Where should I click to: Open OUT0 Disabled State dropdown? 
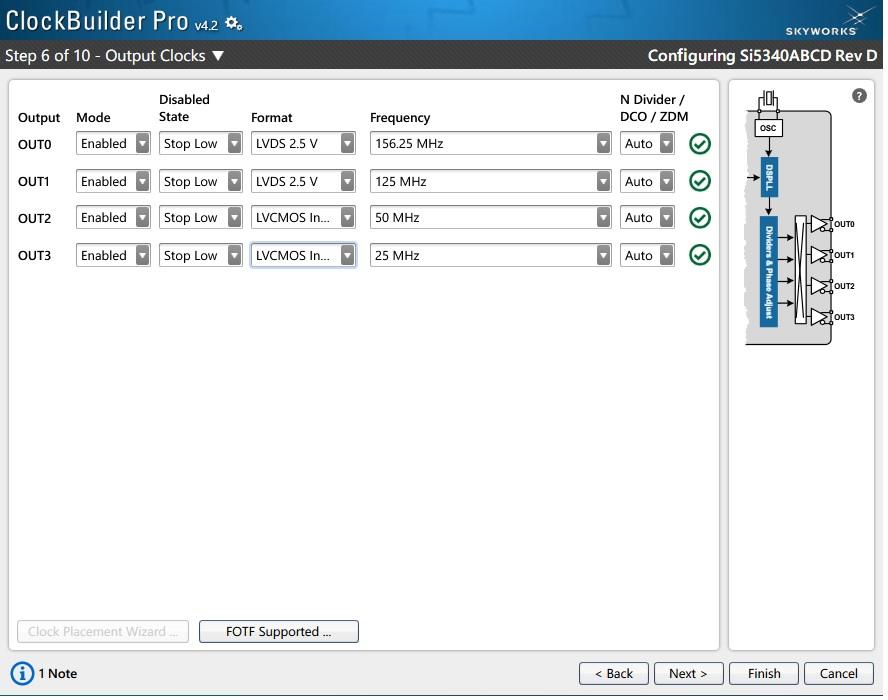click(x=200, y=143)
